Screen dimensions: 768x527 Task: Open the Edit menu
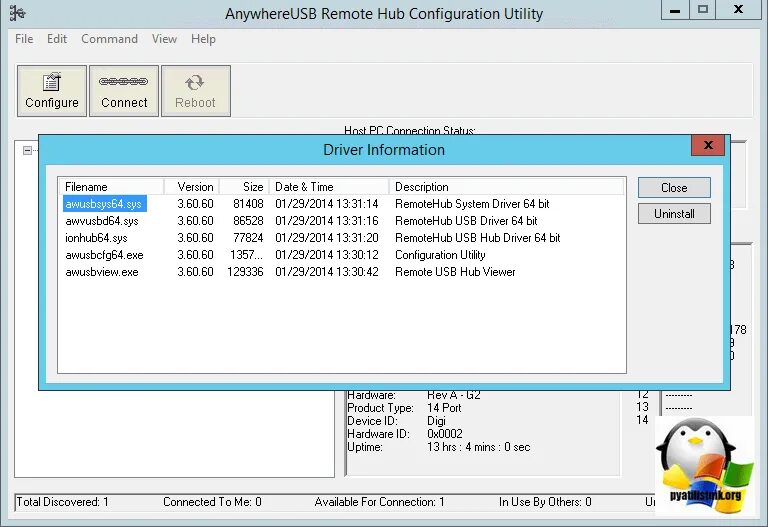point(57,39)
